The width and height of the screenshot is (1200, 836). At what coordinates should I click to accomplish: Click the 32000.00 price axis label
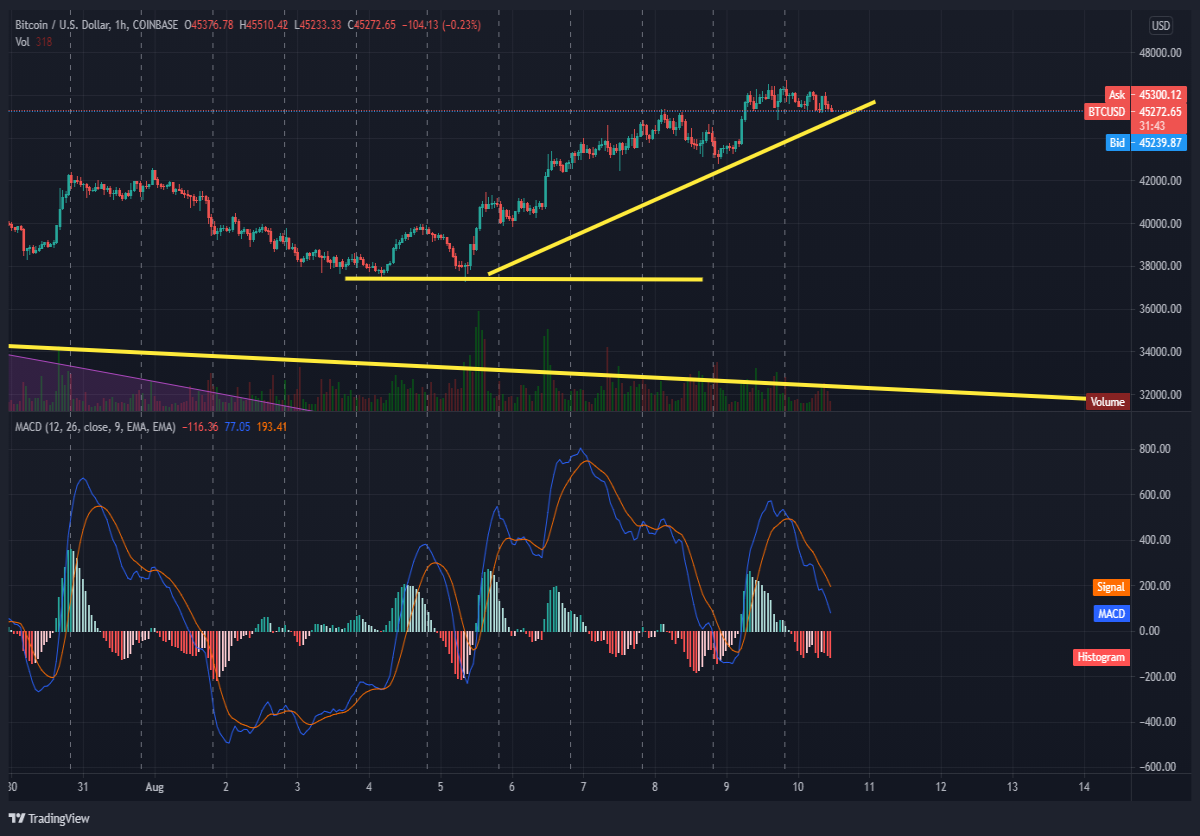tap(1159, 395)
